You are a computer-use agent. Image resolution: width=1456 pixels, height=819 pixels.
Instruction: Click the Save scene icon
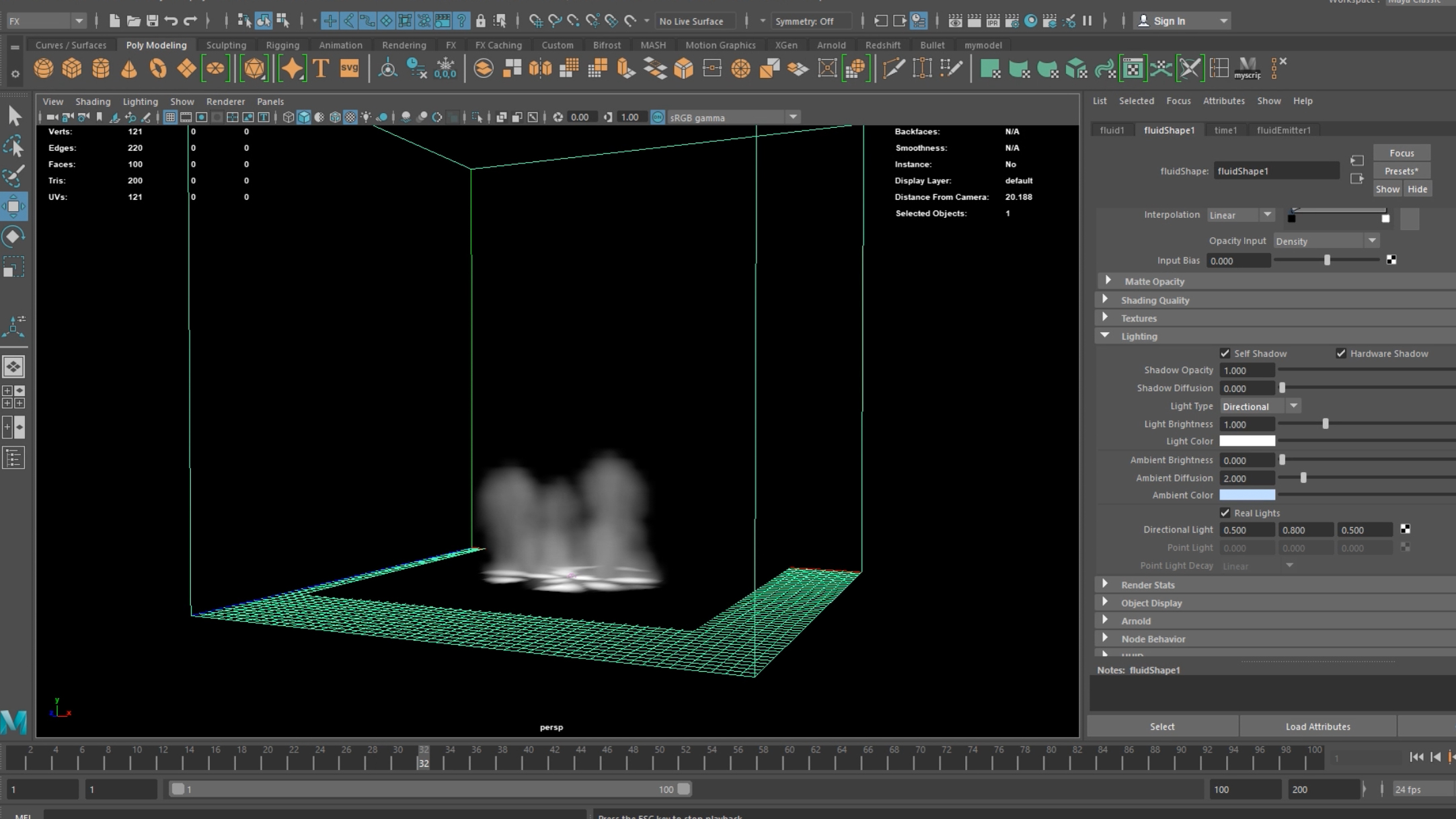[153, 21]
